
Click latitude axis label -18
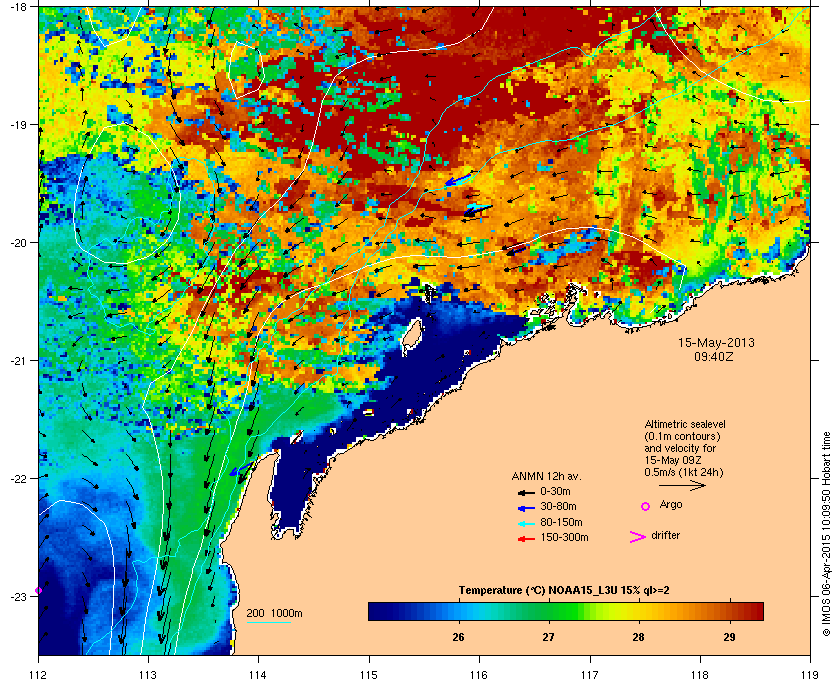19,6
